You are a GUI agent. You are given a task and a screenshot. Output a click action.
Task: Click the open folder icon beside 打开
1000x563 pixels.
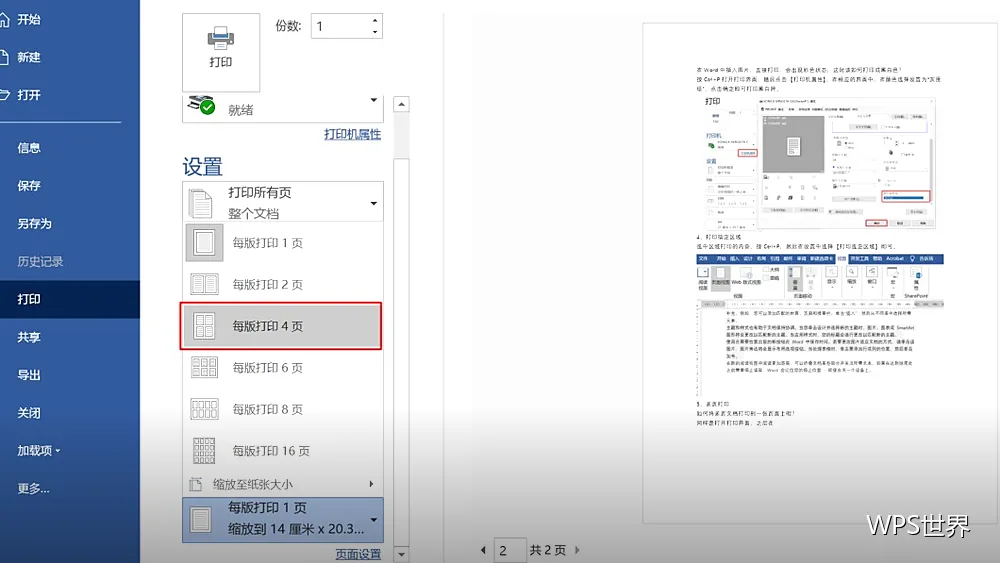4,95
